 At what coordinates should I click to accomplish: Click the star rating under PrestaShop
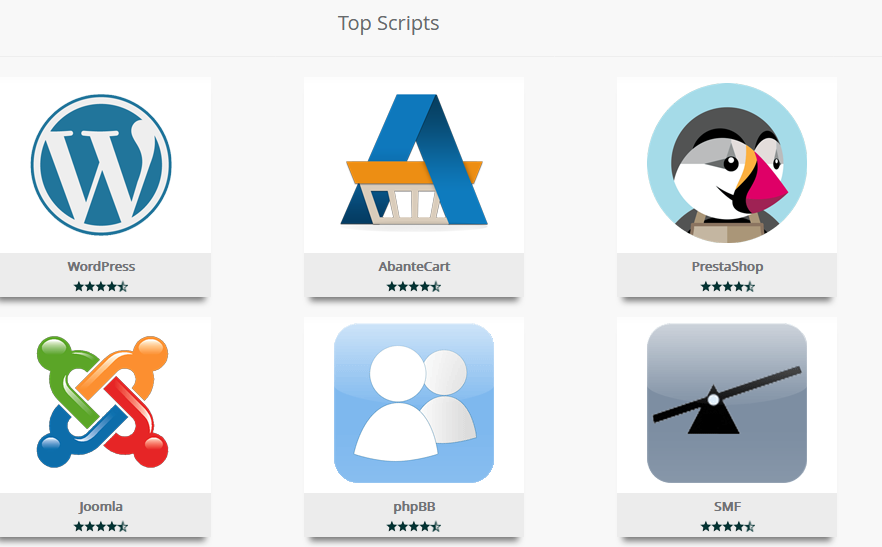[727, 286]
